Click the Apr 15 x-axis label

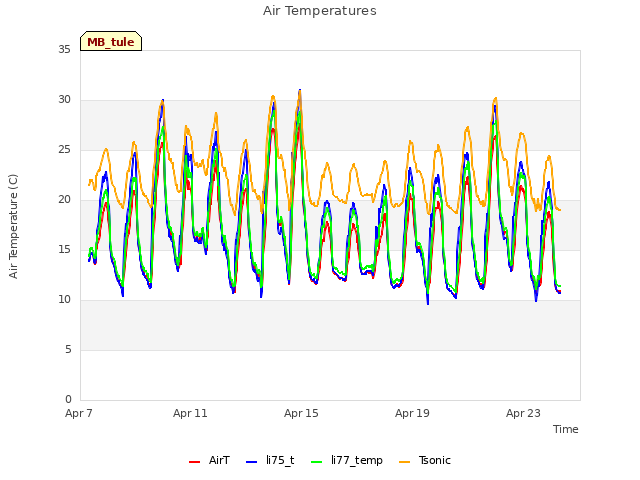click(x=301, y=413)
